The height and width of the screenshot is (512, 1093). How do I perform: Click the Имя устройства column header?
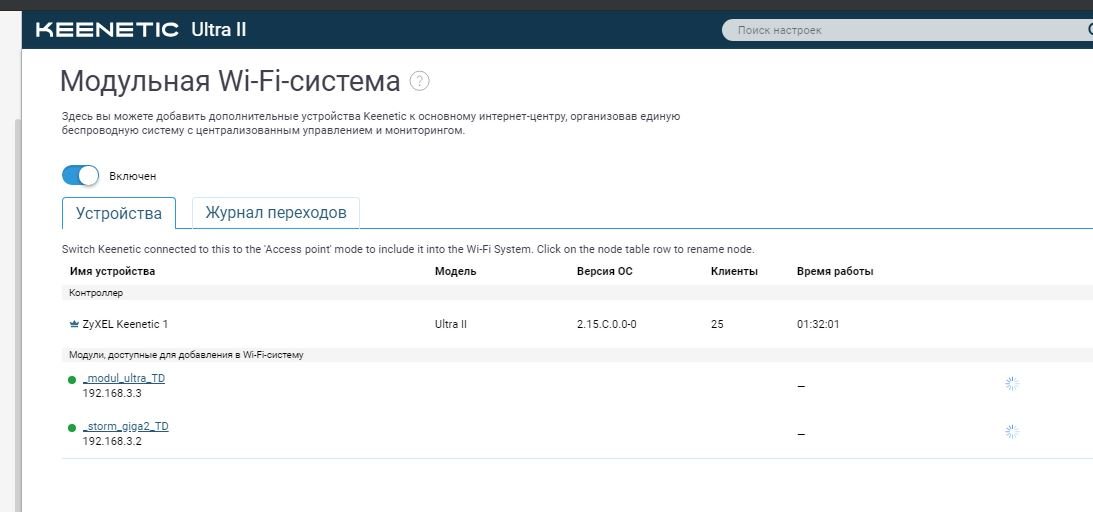[112, 272]
